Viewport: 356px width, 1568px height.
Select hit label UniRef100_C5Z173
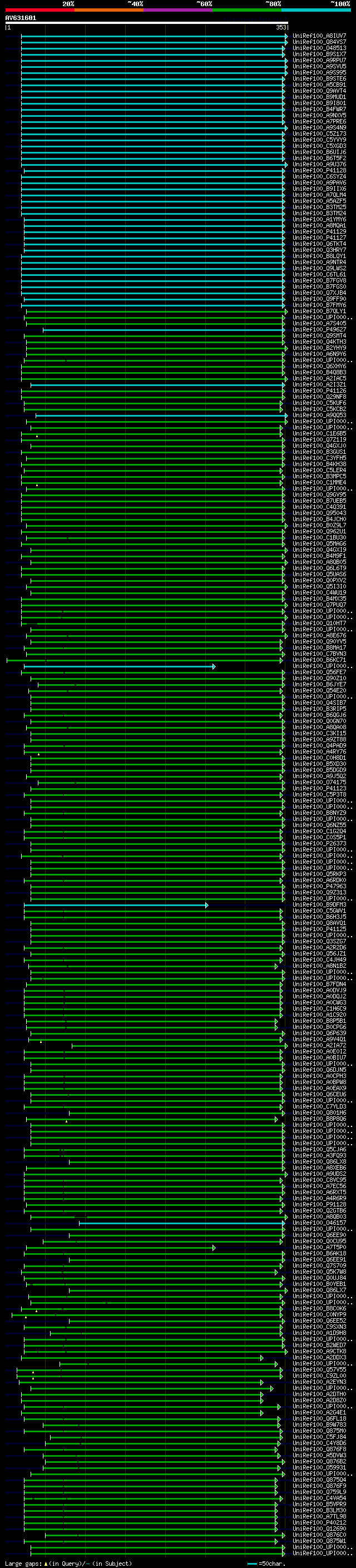click(x=319, y=134)
